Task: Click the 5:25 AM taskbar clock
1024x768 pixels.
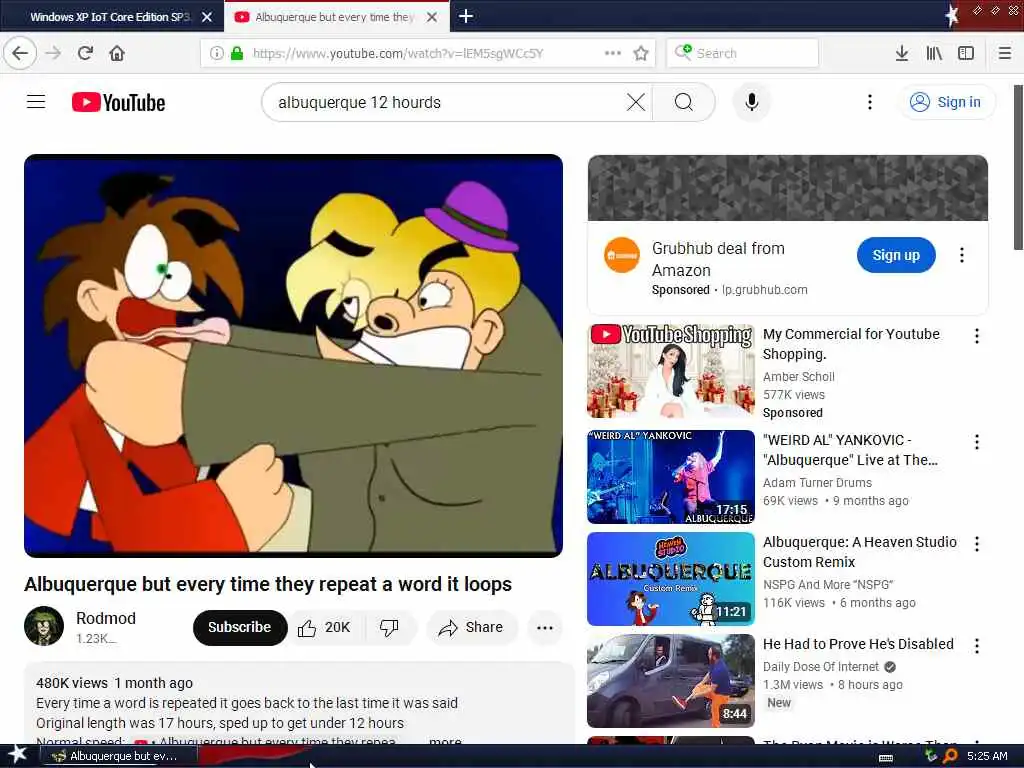Action: coord(987,756)
